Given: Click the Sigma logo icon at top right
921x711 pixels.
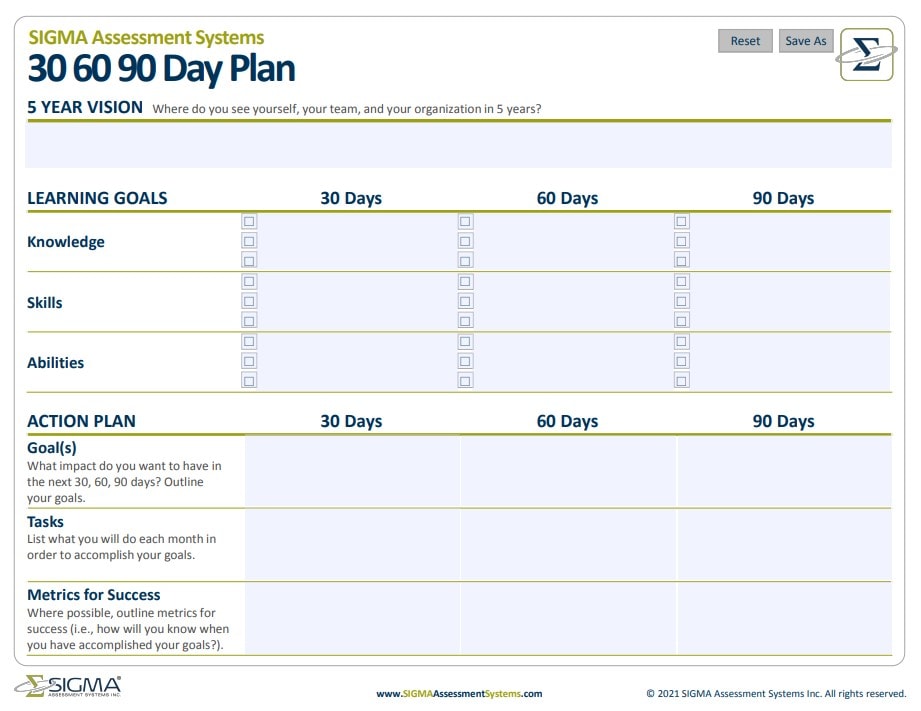Looking at the screenshot, I should click(x=866, y=54).
